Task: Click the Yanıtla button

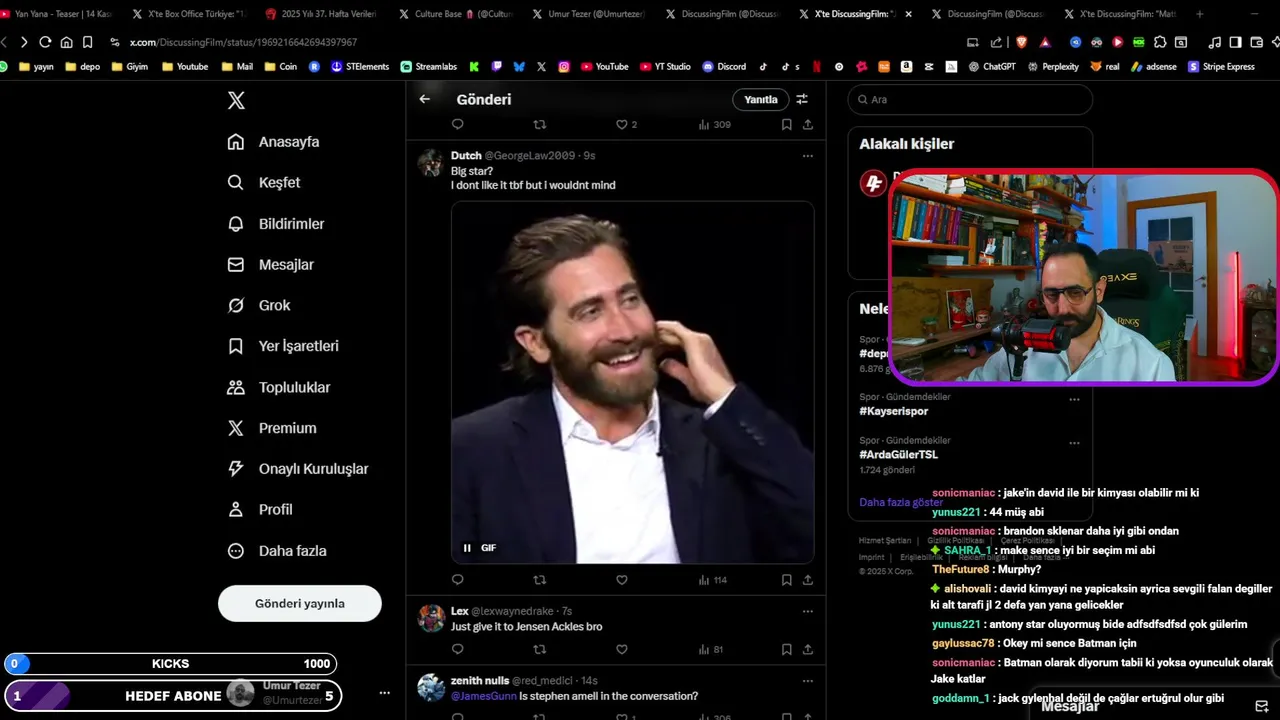Action: pos(761,99)
